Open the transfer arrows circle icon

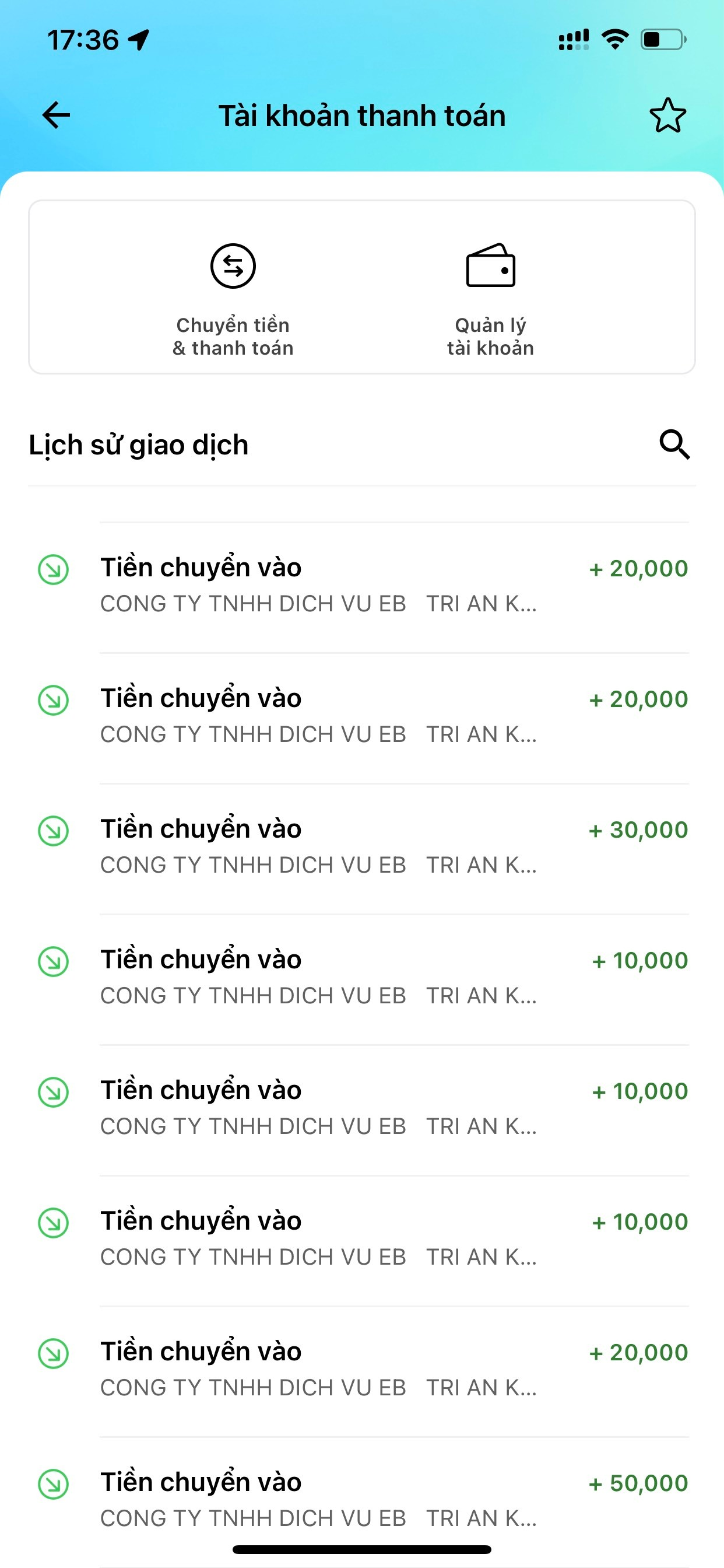(233, 266)
